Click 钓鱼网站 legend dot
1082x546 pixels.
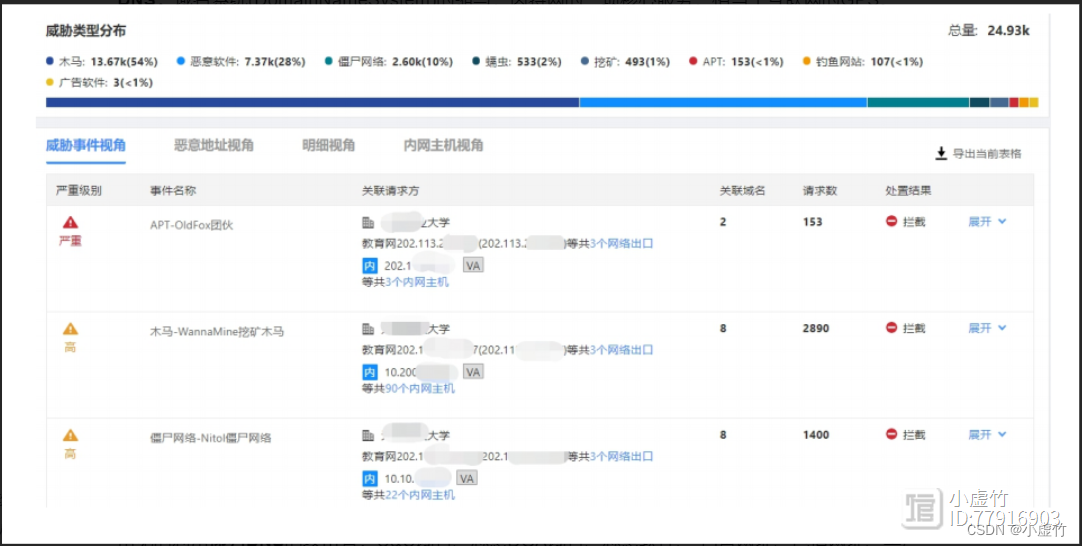pyautogui.click(x=806, y=61)
